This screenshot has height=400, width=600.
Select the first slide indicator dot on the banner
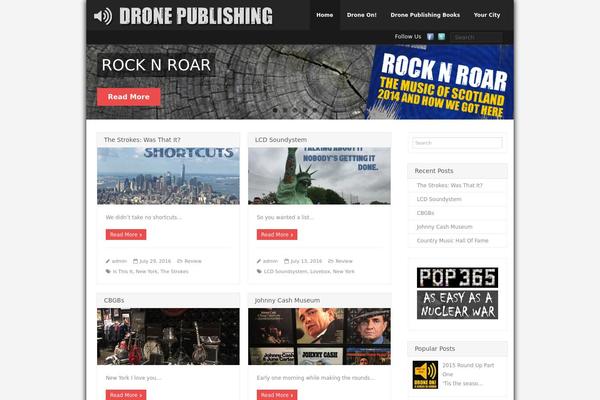click(275, 110)
